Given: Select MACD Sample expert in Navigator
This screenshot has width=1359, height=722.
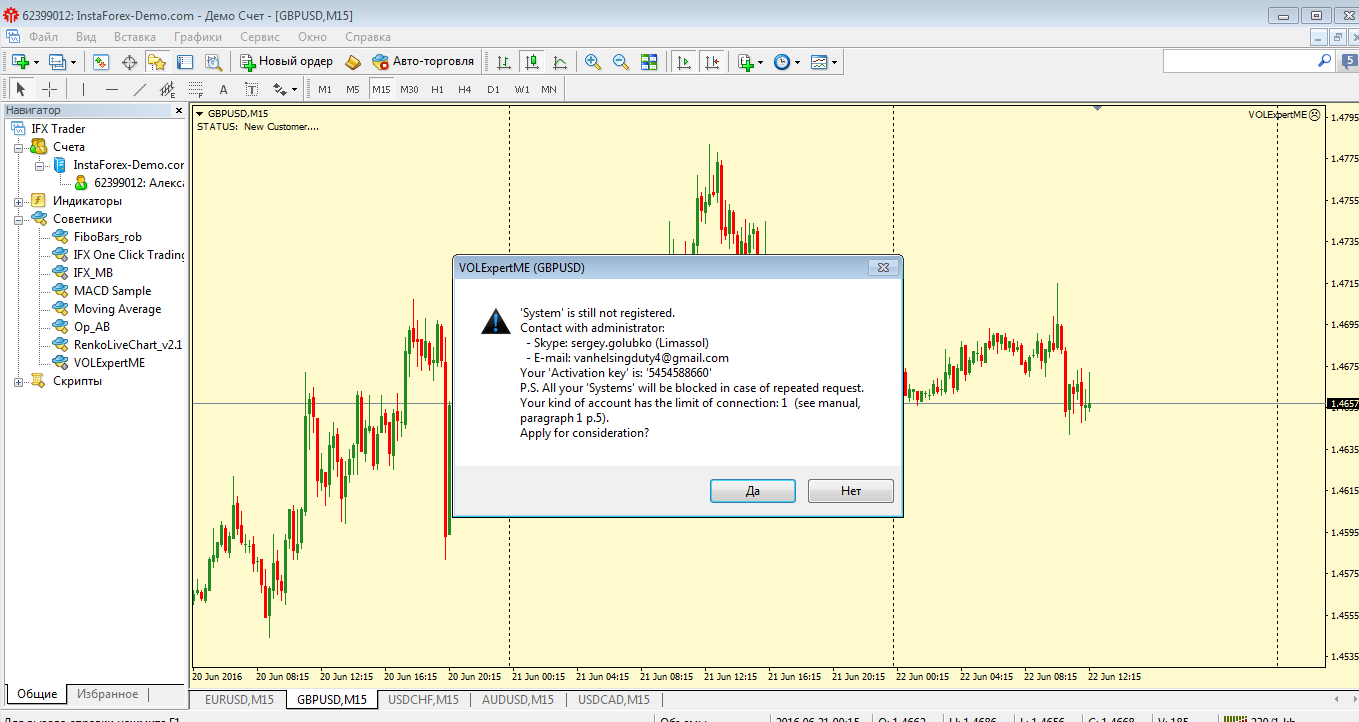Looking at the screenshot, I should (112, 291).
